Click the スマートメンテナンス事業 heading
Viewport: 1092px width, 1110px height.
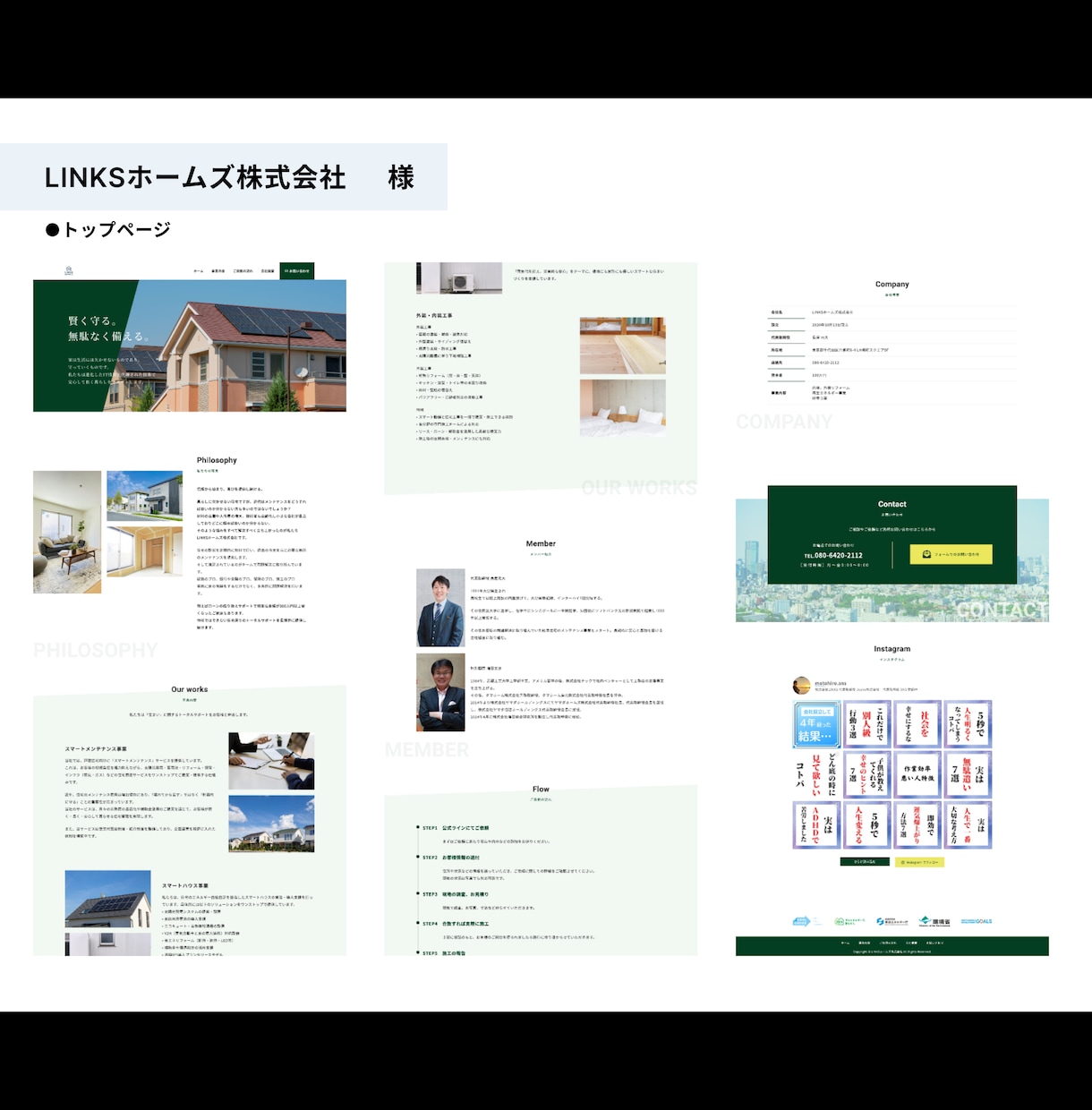click(x=96, y=748)
